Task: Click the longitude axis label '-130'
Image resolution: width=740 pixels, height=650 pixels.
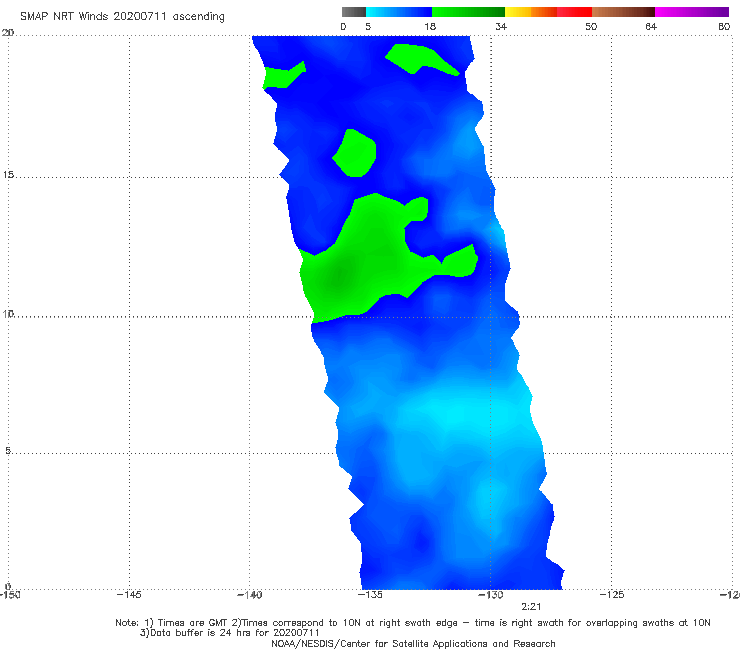Action: [x=491, y=594]
